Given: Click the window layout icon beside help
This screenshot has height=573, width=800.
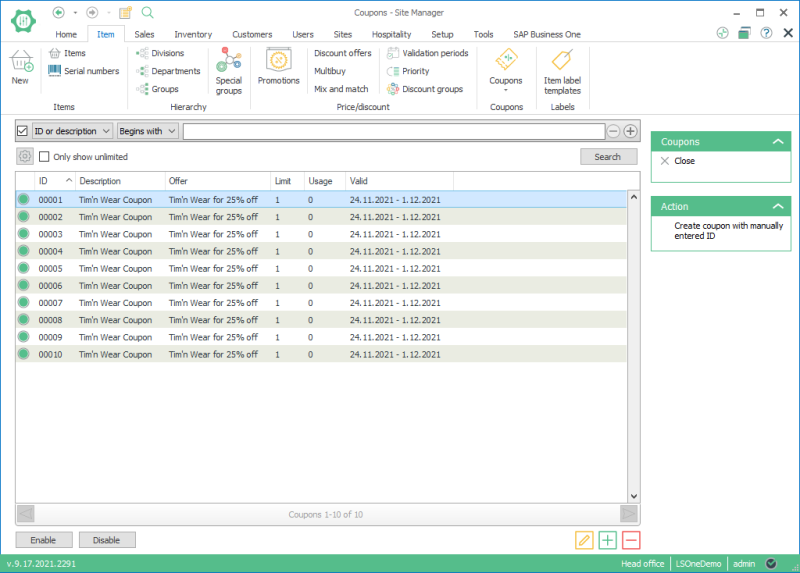Looking at the screenshot, I should tap(744, 33).
